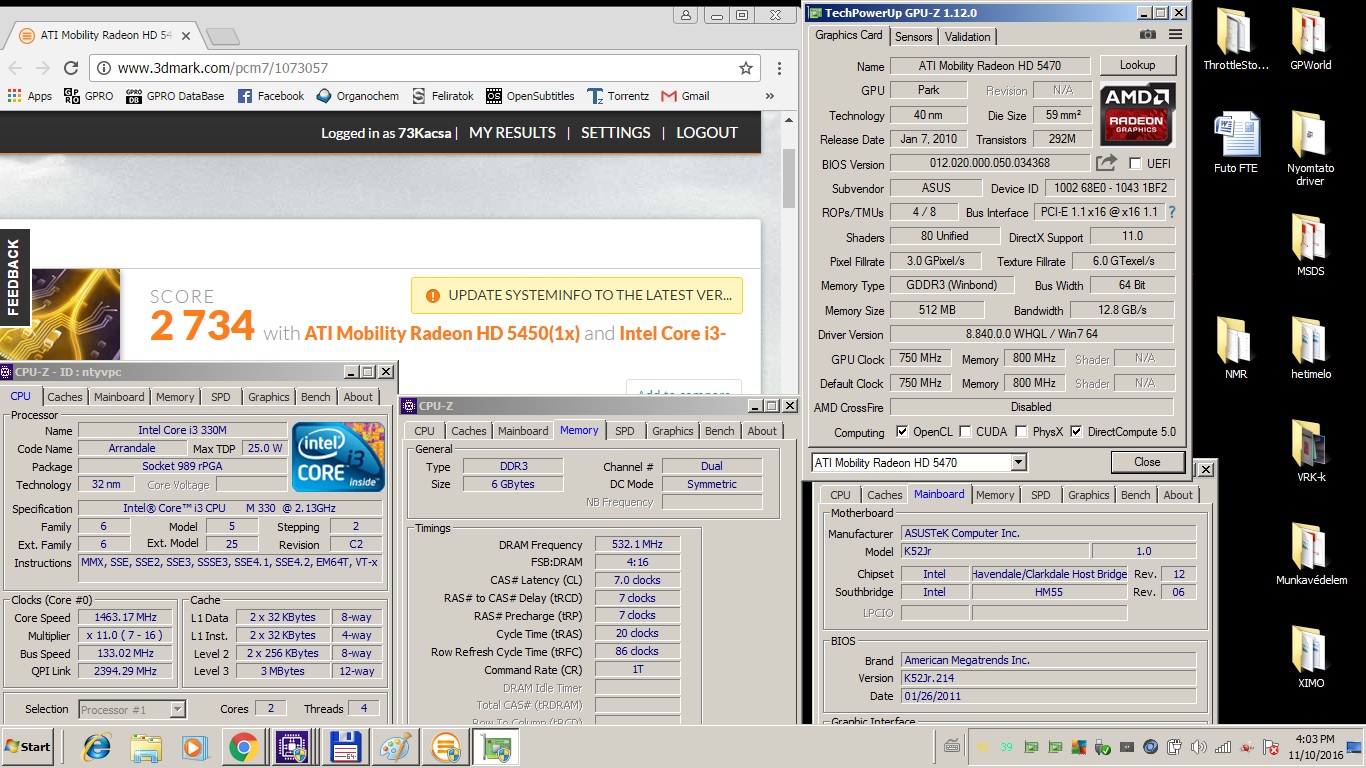Viewport: 1366px width, 768px height.
Task: Open a new Chrome tab
Action: pyautogui.click(x=222, y=37)
